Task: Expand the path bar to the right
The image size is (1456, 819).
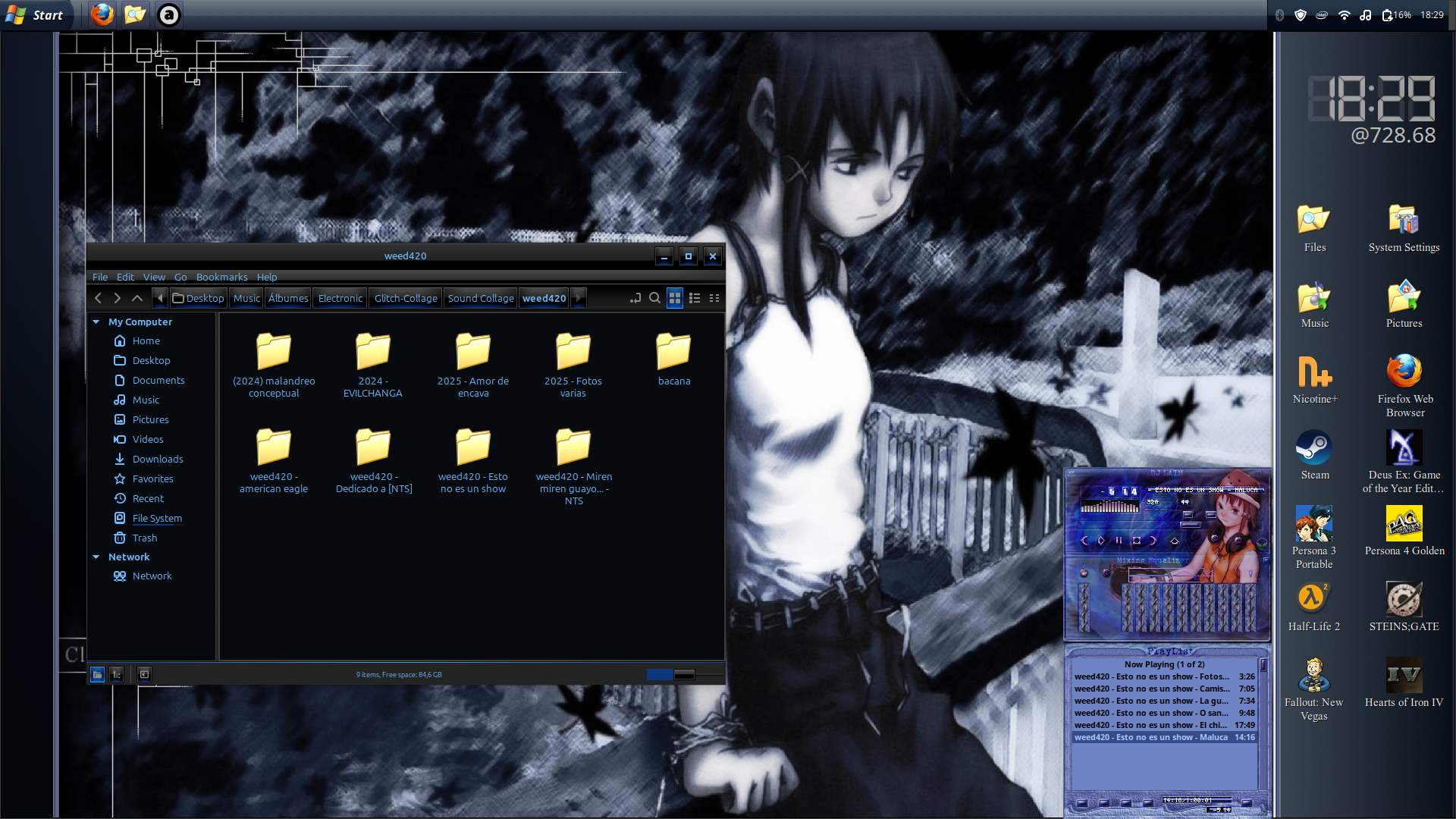Action: 579,298
